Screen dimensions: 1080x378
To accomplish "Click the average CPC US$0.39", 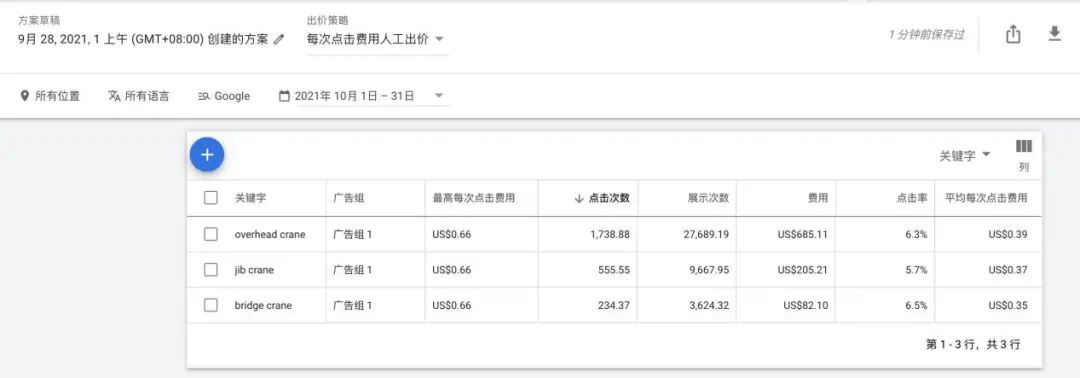I will coord(1008,234).
